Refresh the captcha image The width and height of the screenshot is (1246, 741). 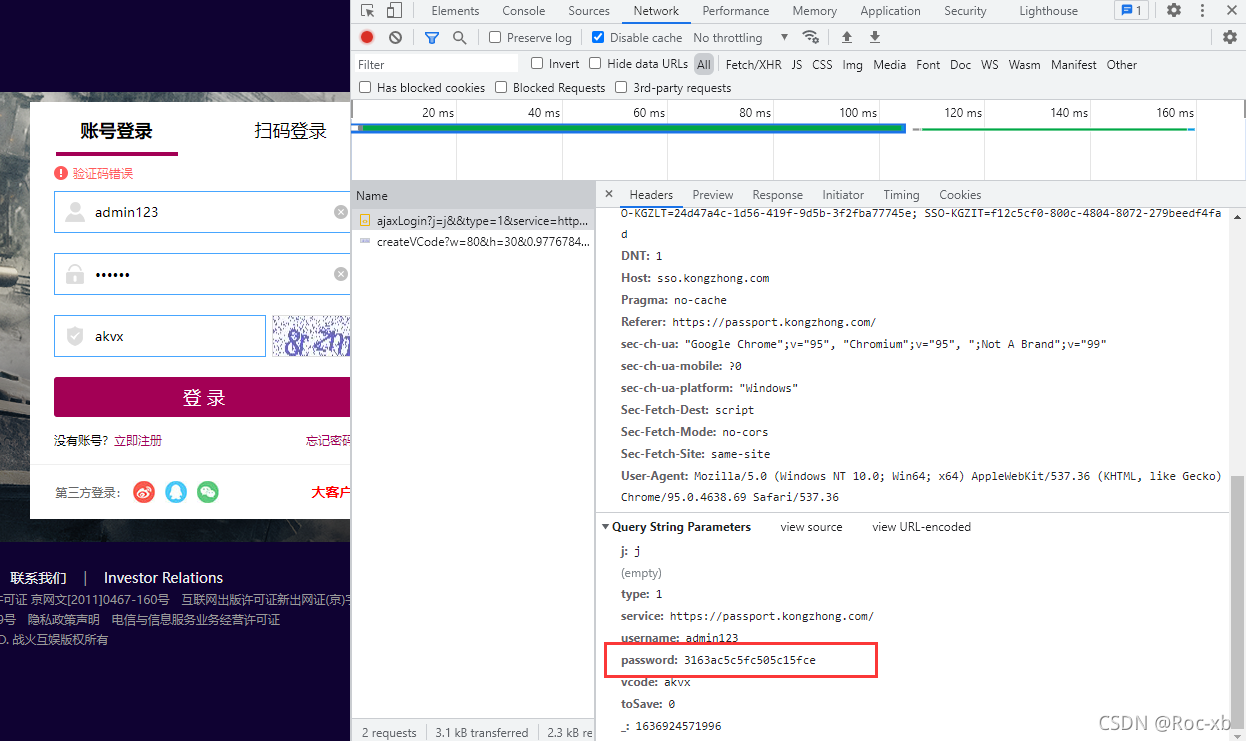pyautogui.click(x=311, y=336)
